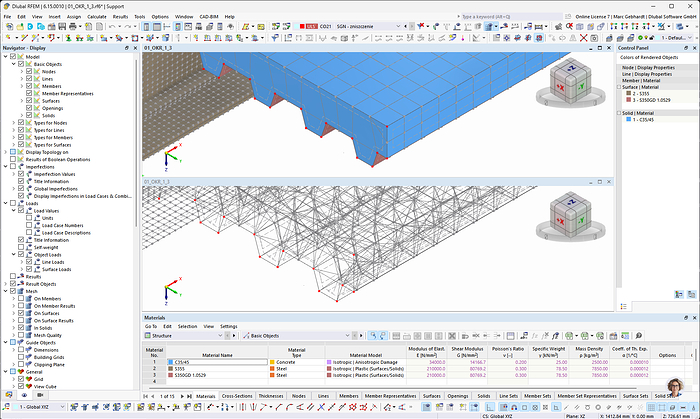Image resolution: width=700 pixels, height=419 pixels.
Task: Collapse the Basic Objects tree node
Action: click(14, 64)
